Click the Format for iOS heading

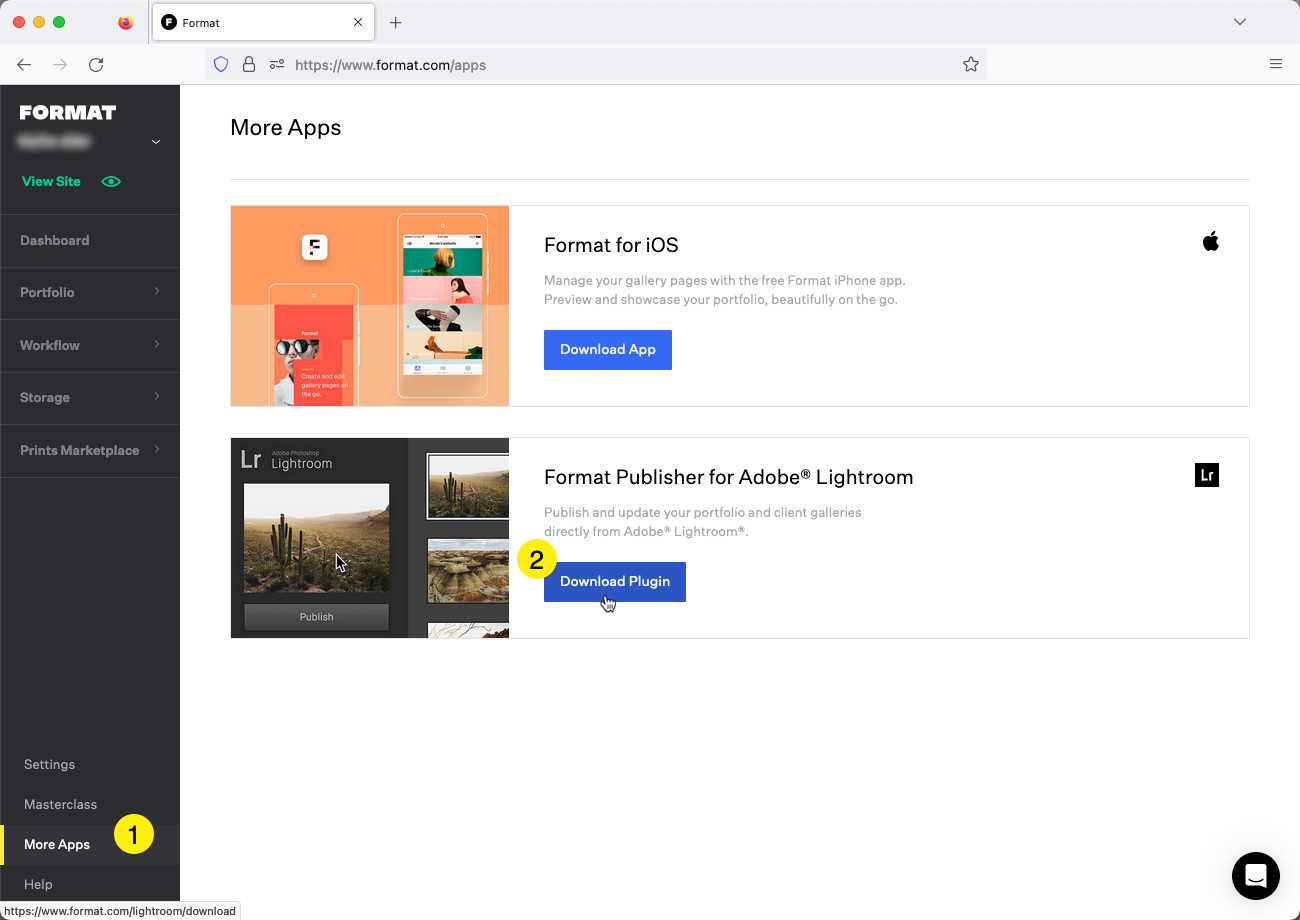(611, 245)
